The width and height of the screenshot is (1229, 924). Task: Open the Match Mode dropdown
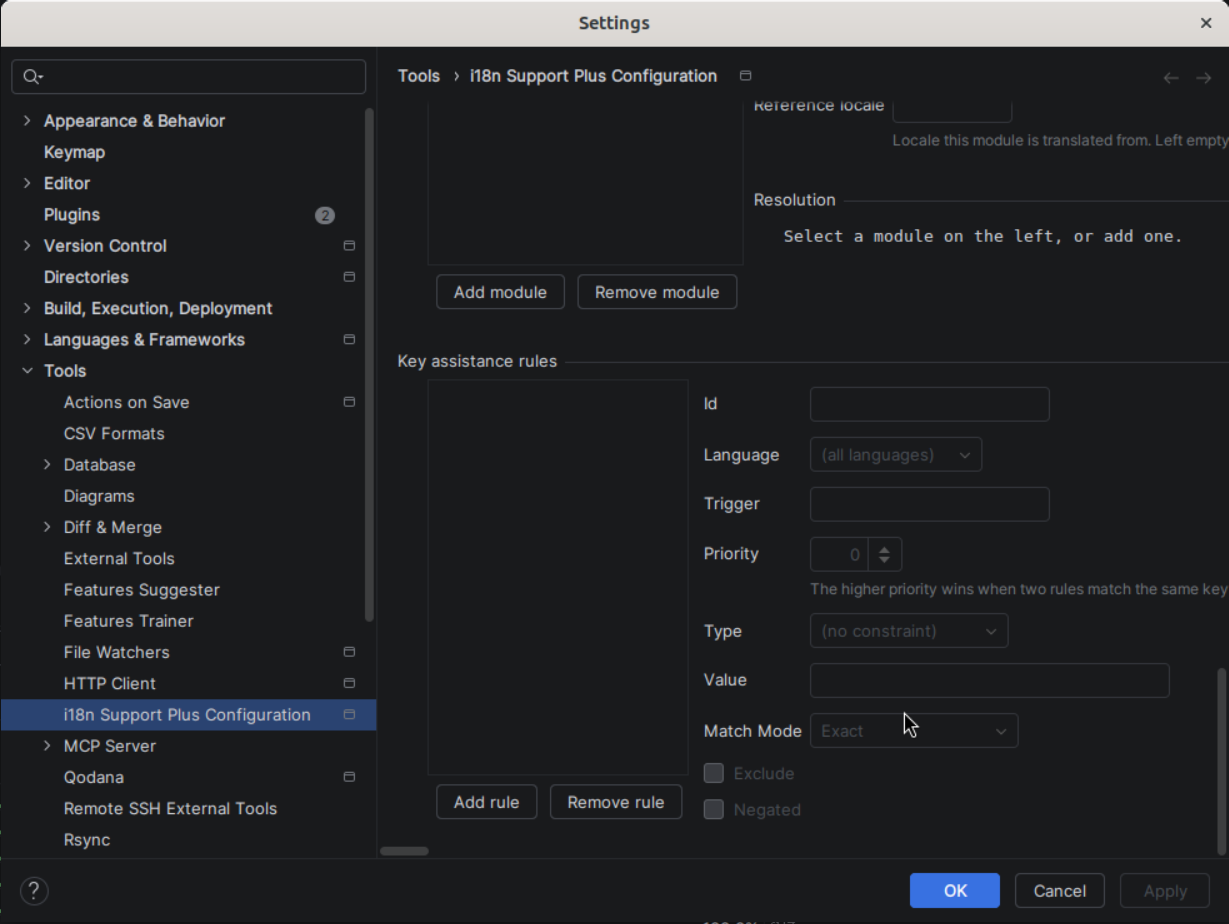tap(914, 731)
